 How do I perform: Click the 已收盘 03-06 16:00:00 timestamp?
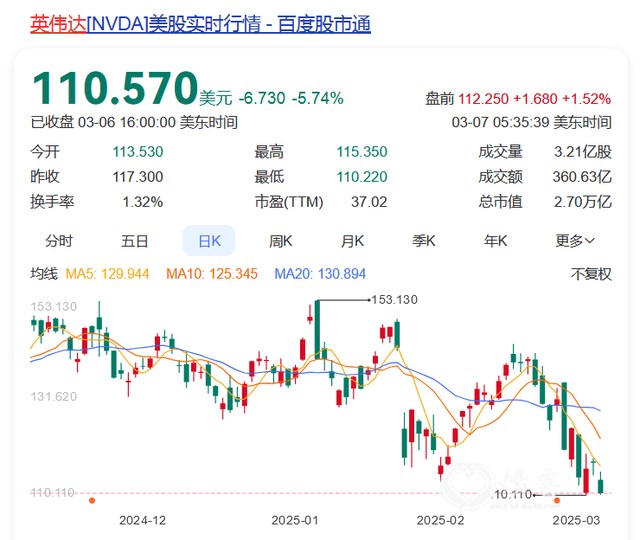coord(134,122)
